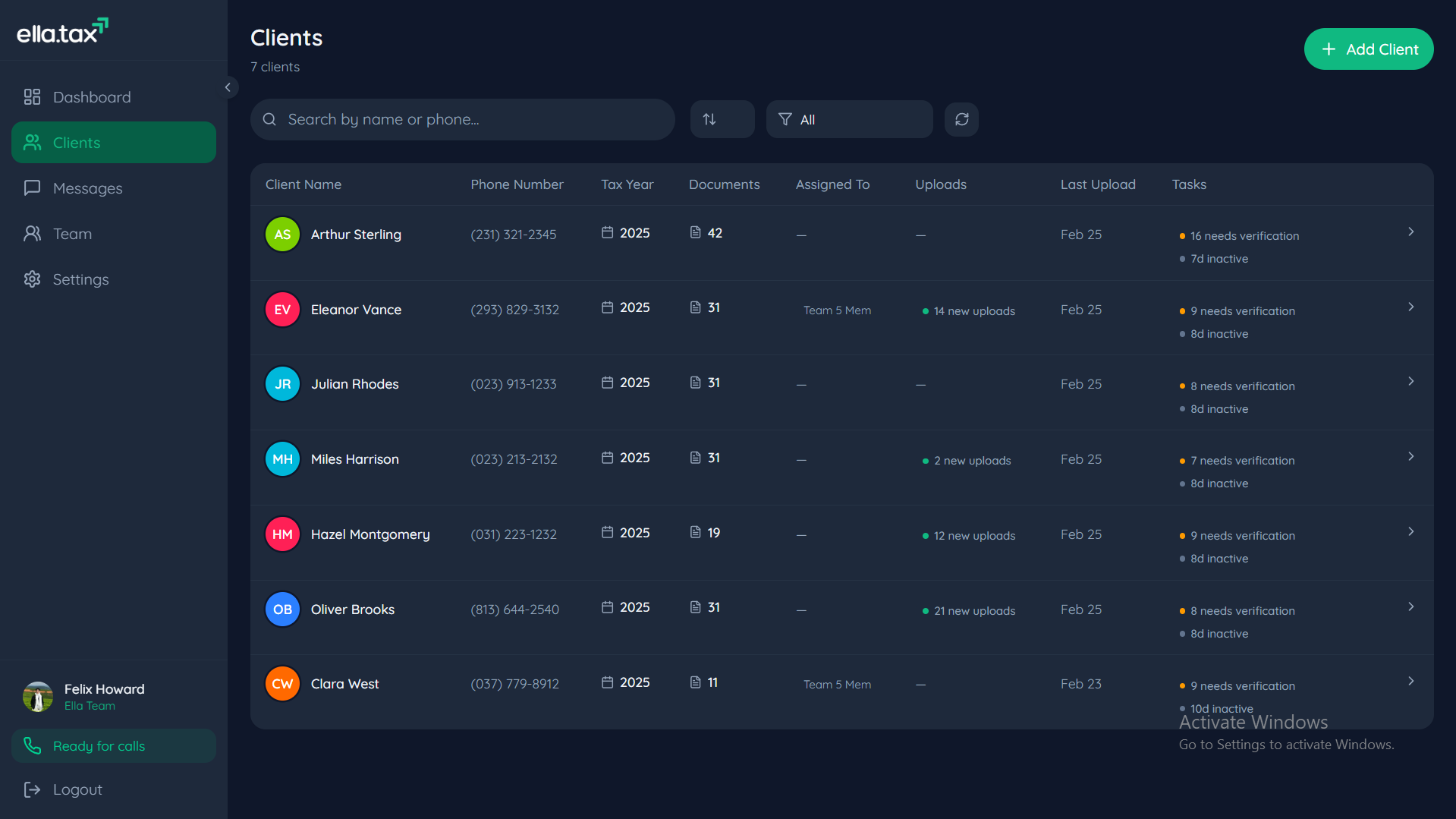Expand Clara West's row chevron

pyautogui.click(x=1411, y=681)
